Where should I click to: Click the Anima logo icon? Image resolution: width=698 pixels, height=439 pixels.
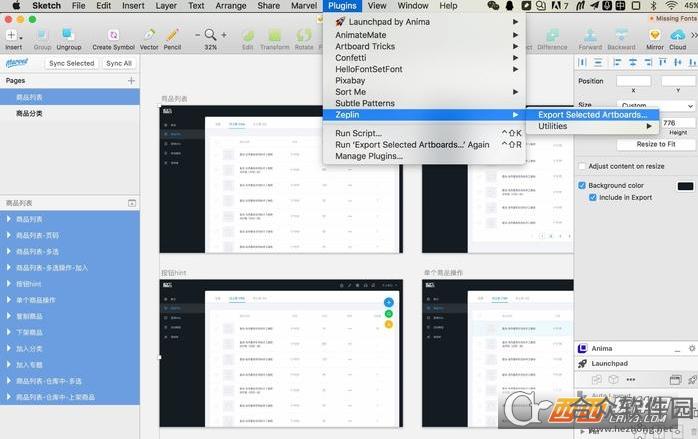pos(582,348)
